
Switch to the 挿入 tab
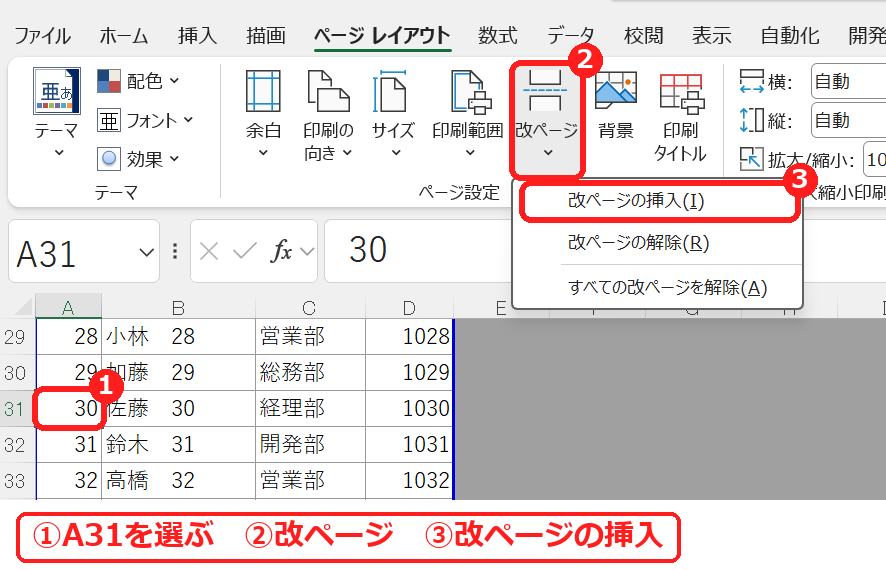[x=197, y=36]
